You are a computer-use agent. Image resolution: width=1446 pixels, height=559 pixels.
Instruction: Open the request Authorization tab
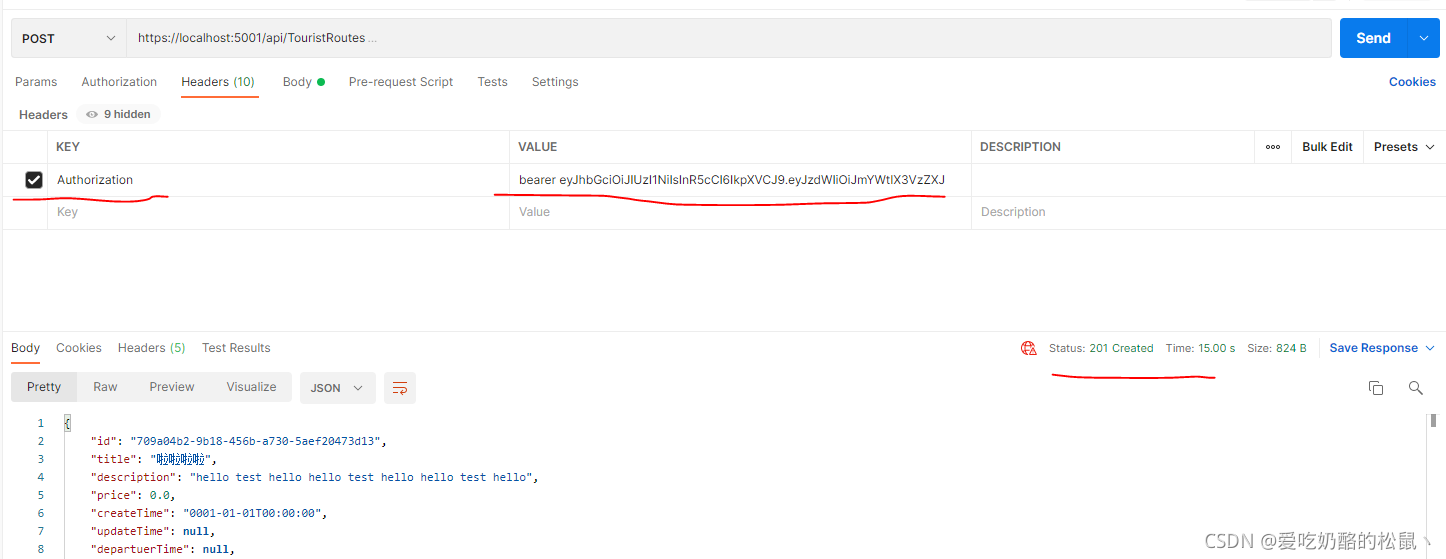click(119, 82)
